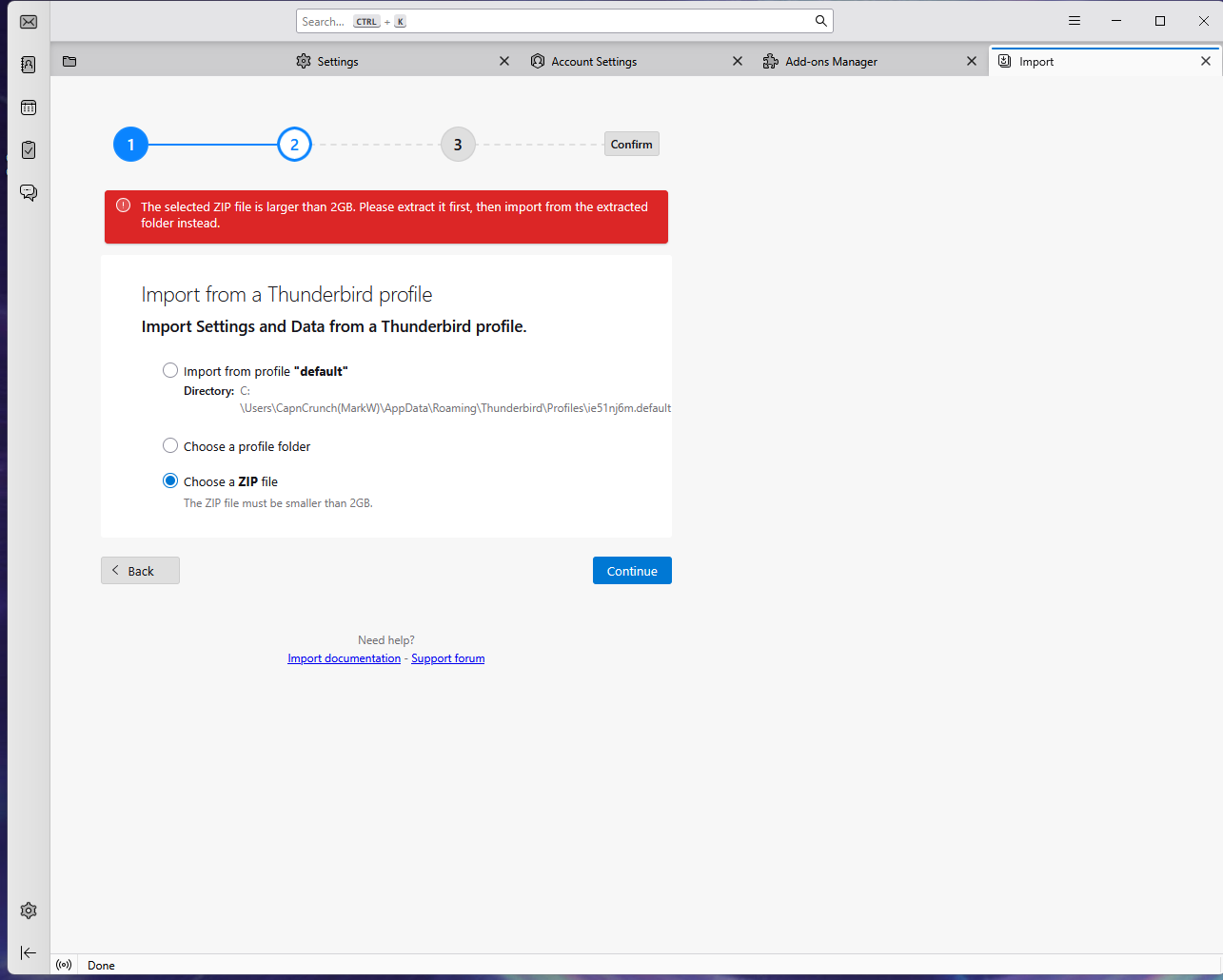The image size is (1223, 980).
Task: Switch to the Account Settings tab
Action: [638, 61]
